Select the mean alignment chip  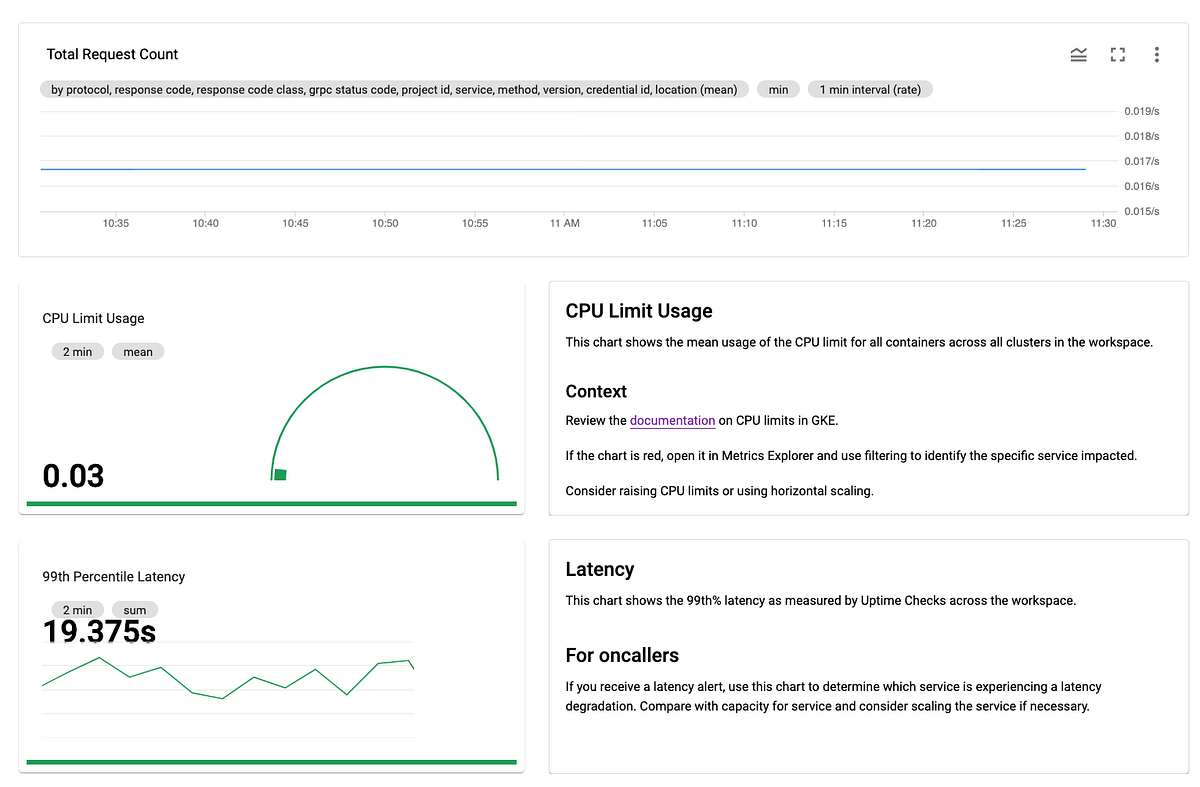pyautogui.click(x=138, y=351)
